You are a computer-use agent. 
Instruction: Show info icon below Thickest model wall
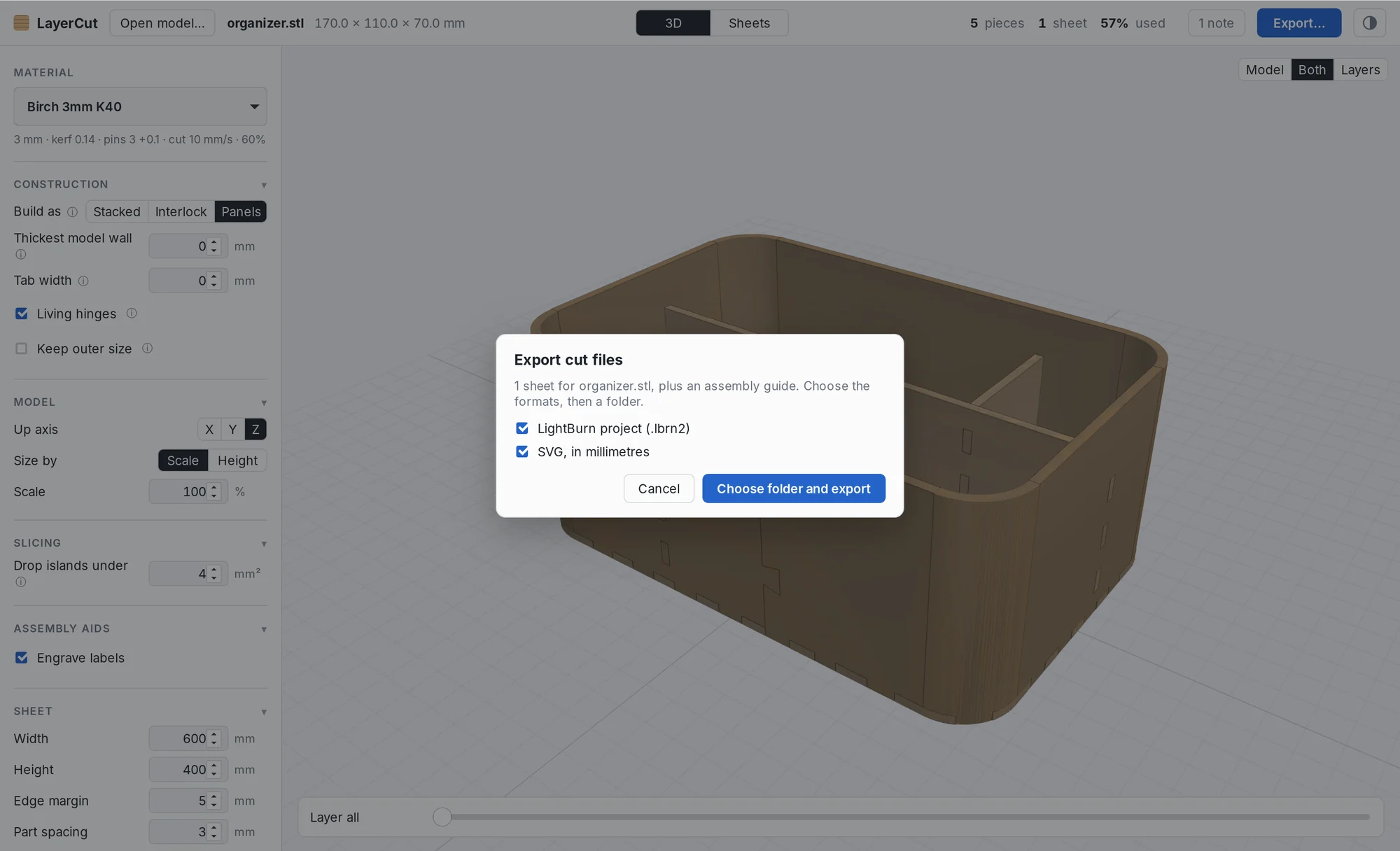[x=21, y=255]
